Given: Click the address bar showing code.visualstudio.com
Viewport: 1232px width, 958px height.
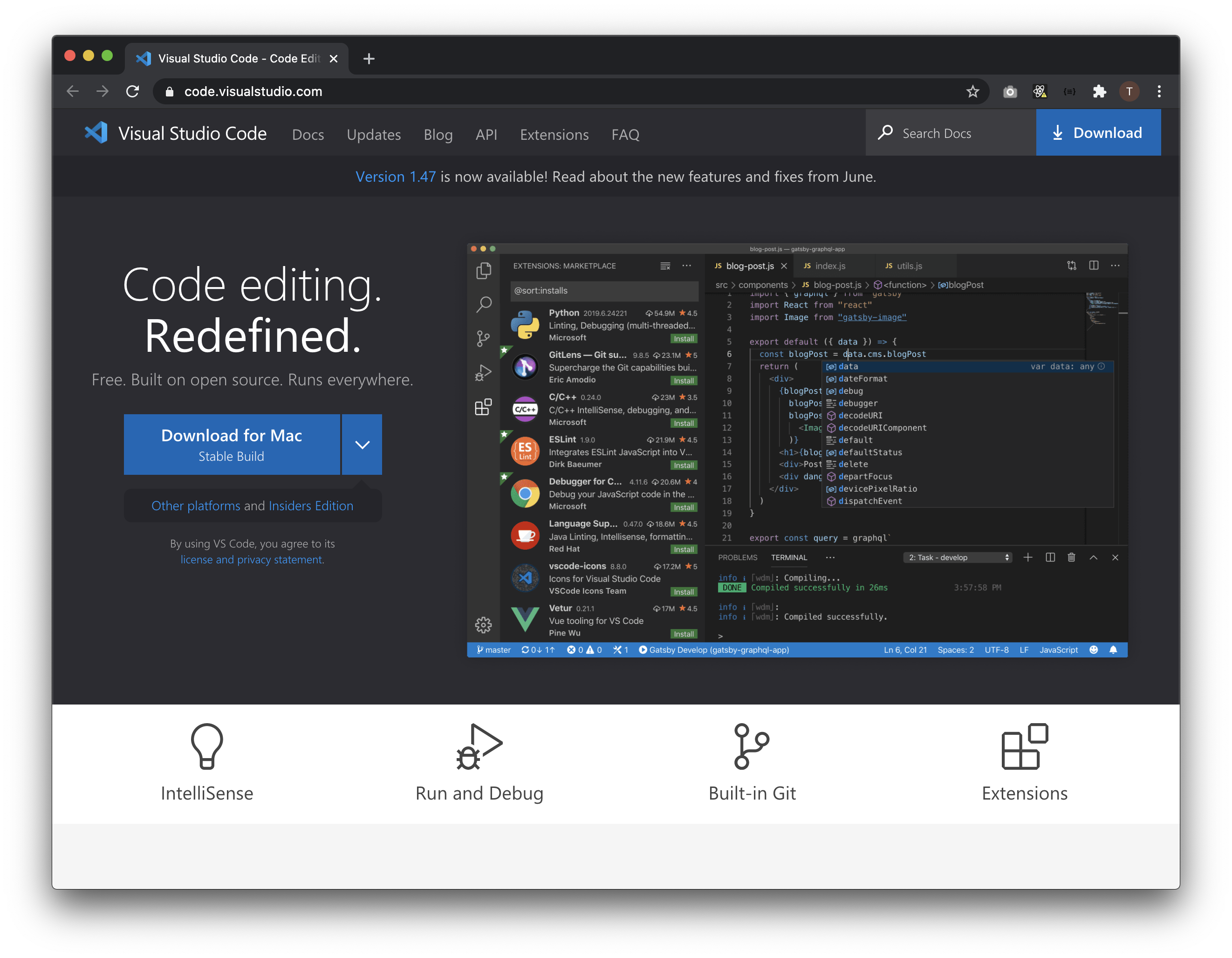Looking at the screenshot, I should 570,91.
